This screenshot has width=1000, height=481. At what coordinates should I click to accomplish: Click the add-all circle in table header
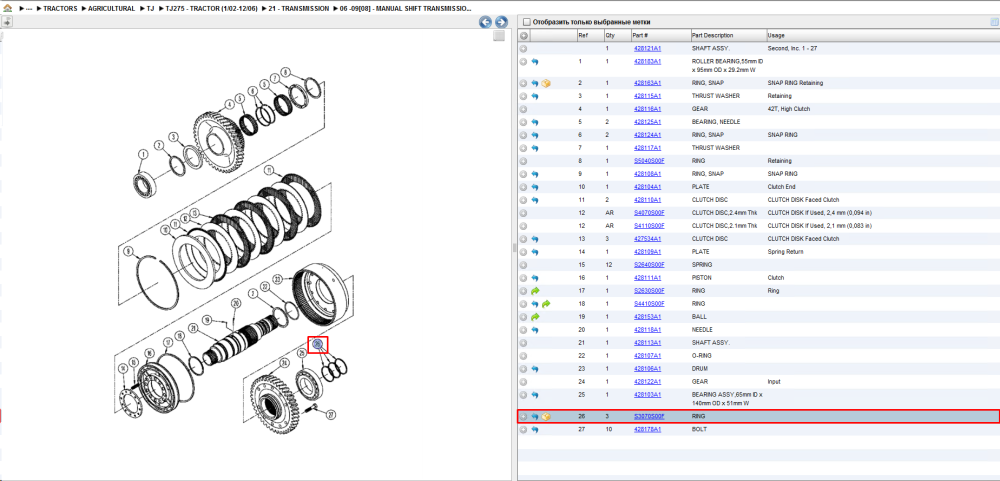tap(524, 36)
